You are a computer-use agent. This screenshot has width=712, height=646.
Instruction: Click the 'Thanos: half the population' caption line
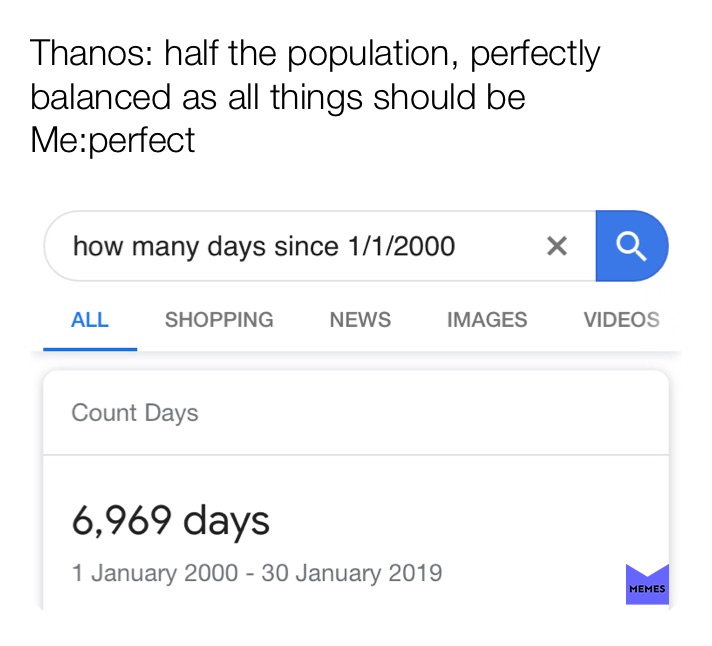click(x=315, y=54)
